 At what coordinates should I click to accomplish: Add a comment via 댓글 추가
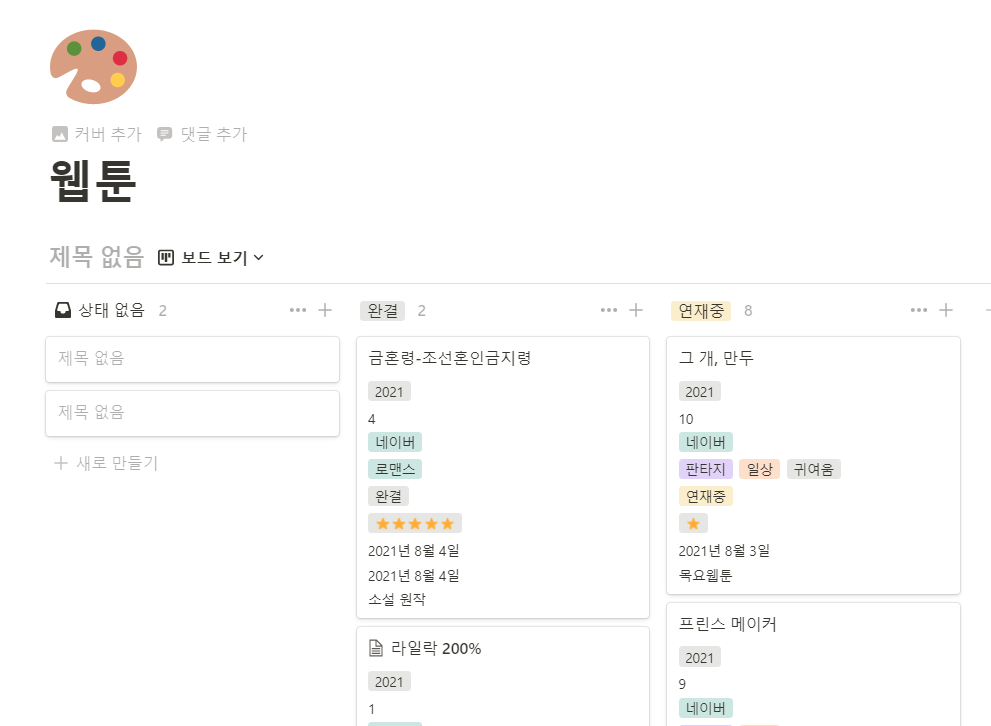pos(202,134)
